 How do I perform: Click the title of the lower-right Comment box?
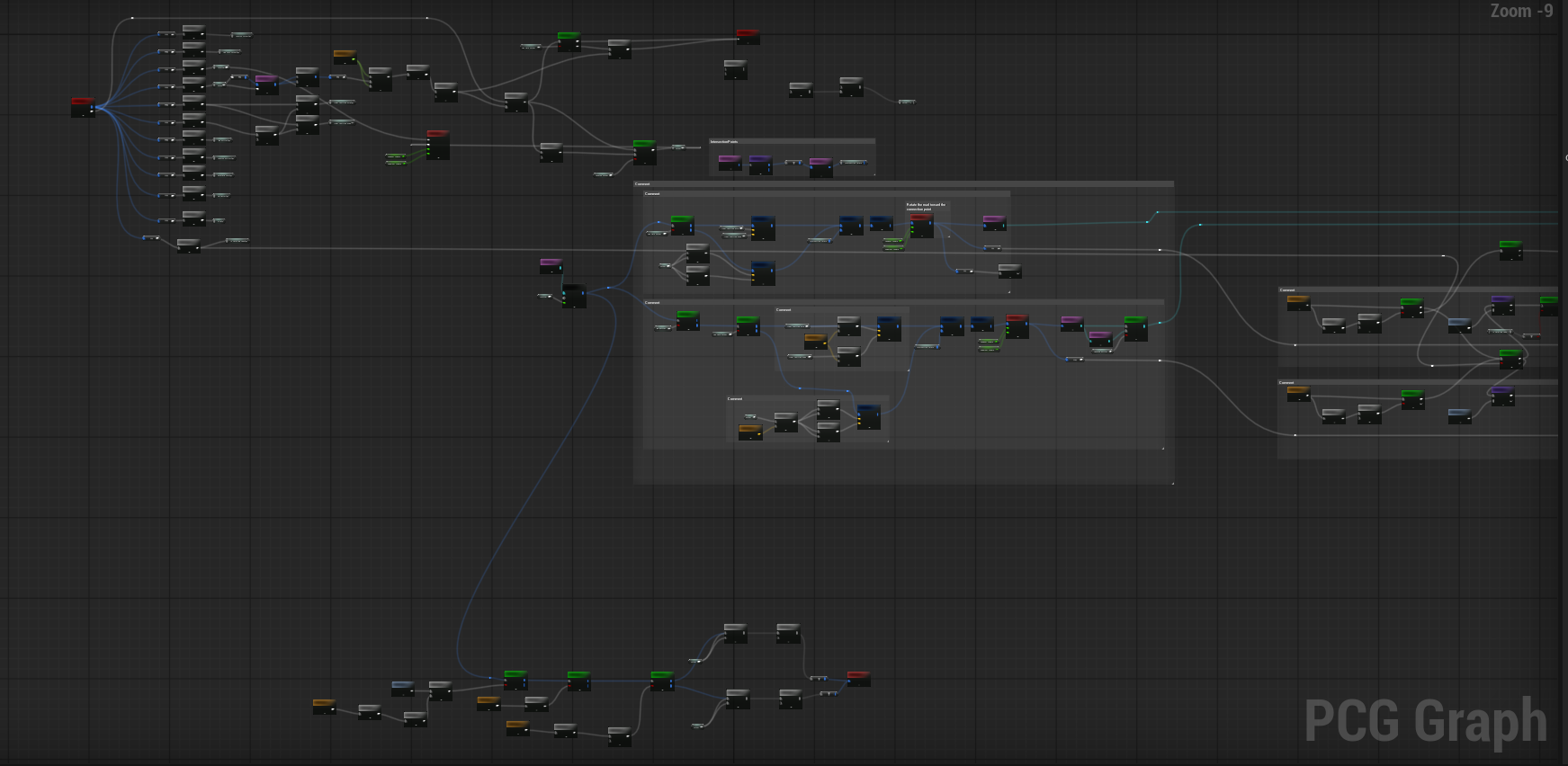(x=1287, y=383)
